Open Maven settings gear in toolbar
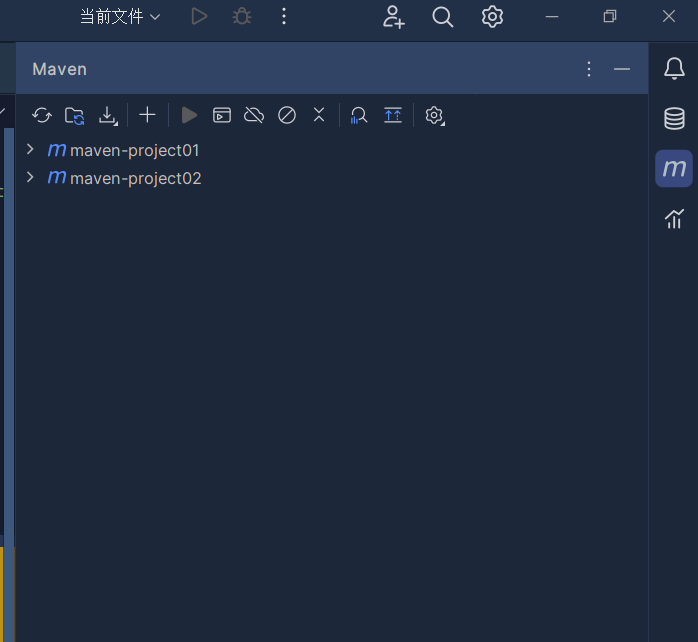Screen dimensions: 698x642 (x=434, y=116)
